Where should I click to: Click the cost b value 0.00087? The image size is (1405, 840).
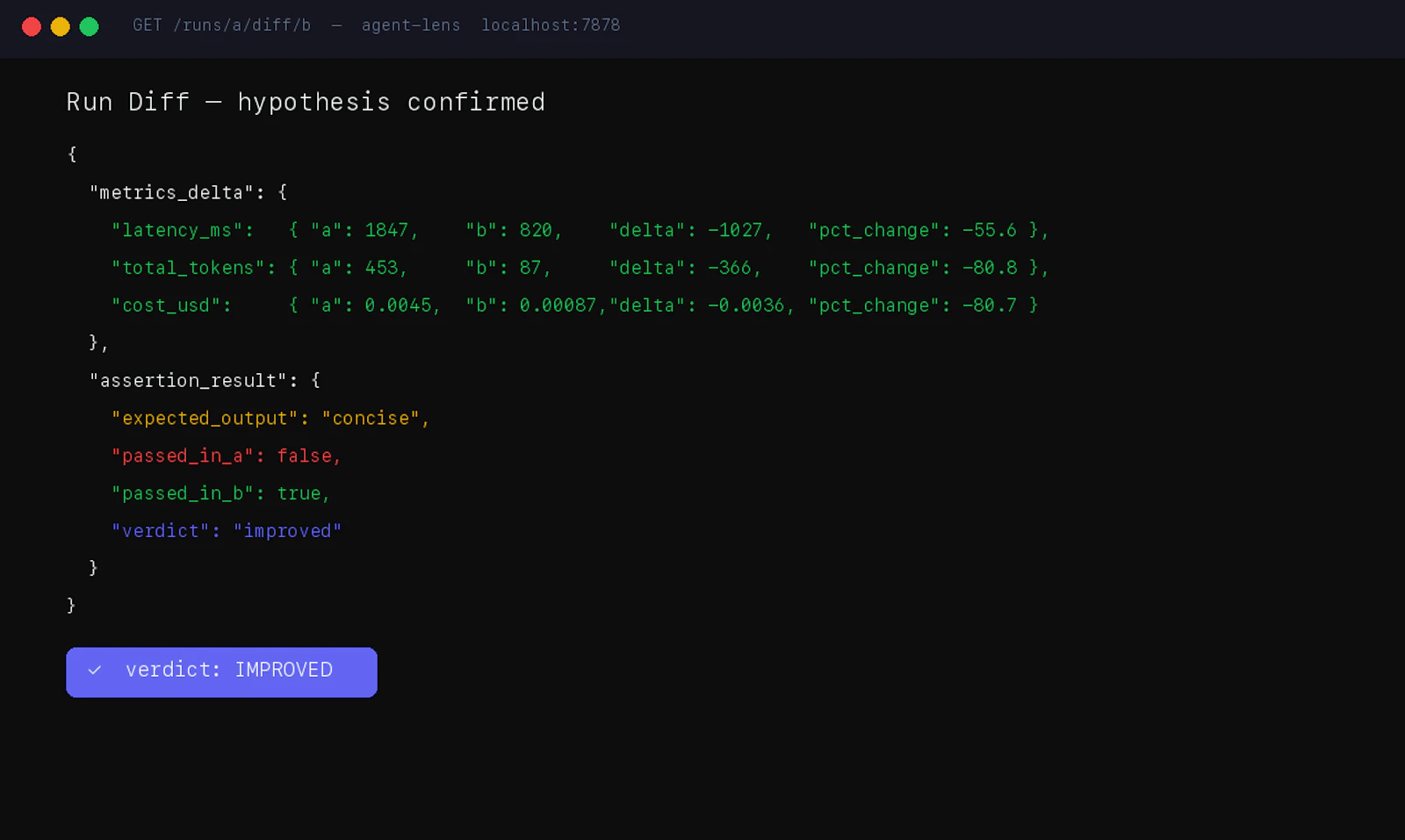coord(558,305)
